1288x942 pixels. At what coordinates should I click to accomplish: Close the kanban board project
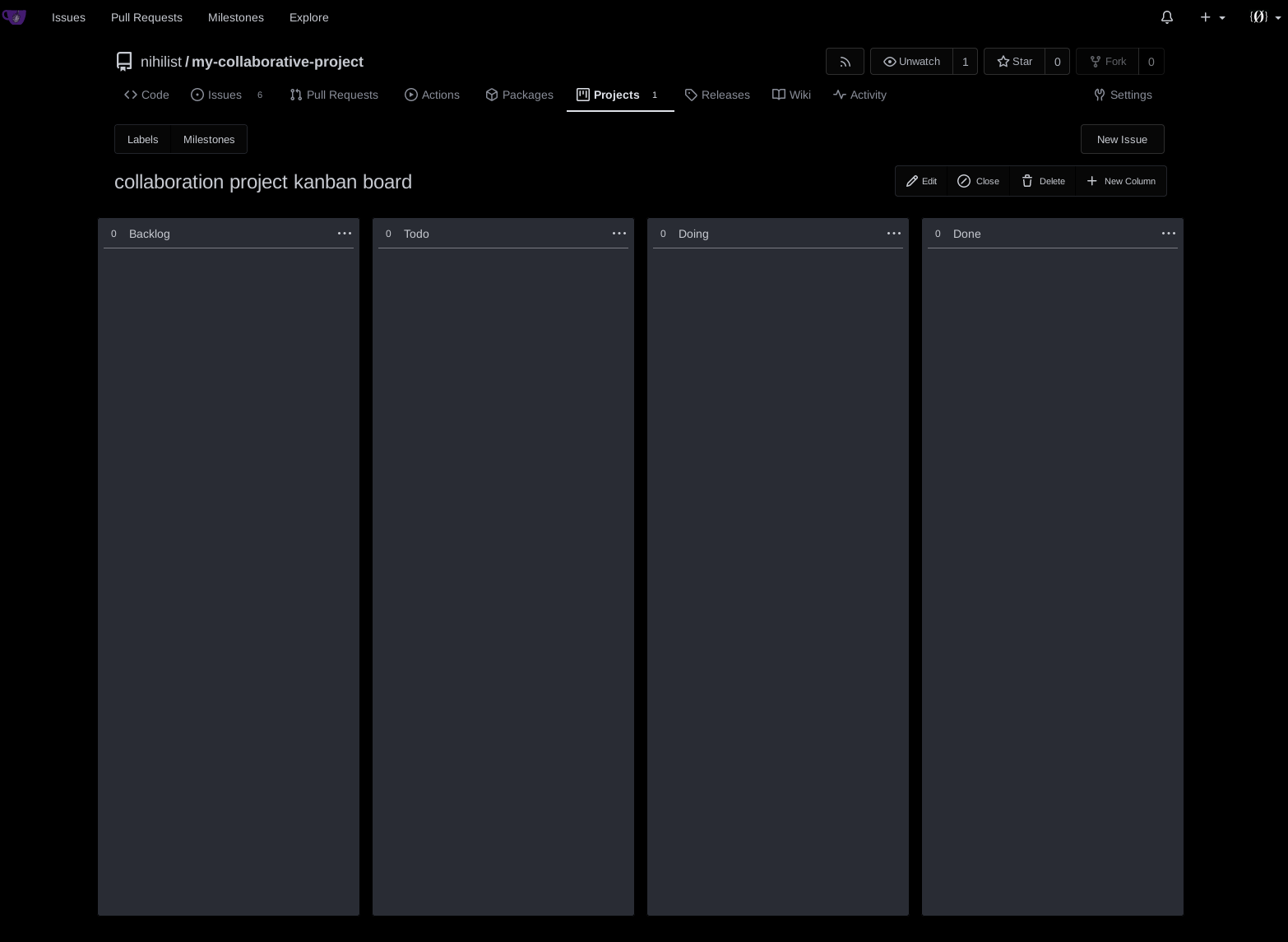point(978,181)
